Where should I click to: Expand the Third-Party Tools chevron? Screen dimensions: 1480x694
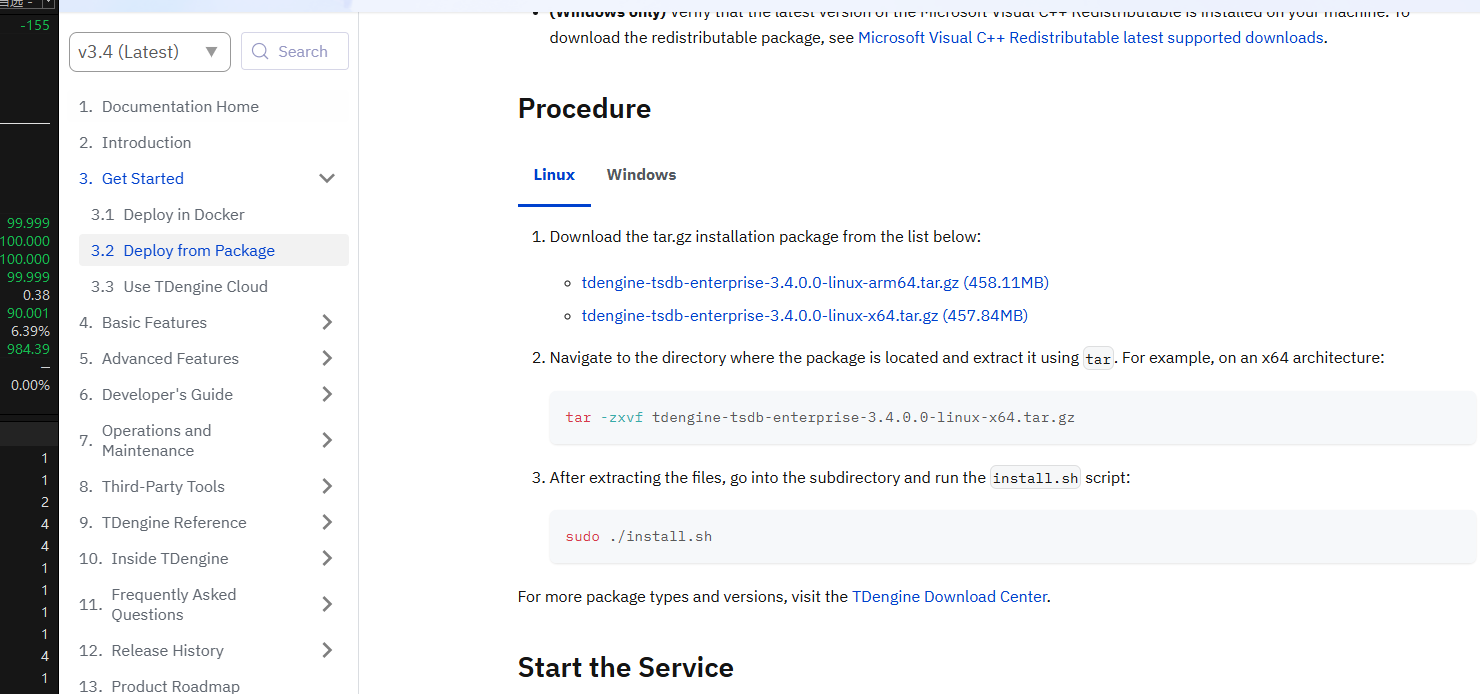(326, 486)
